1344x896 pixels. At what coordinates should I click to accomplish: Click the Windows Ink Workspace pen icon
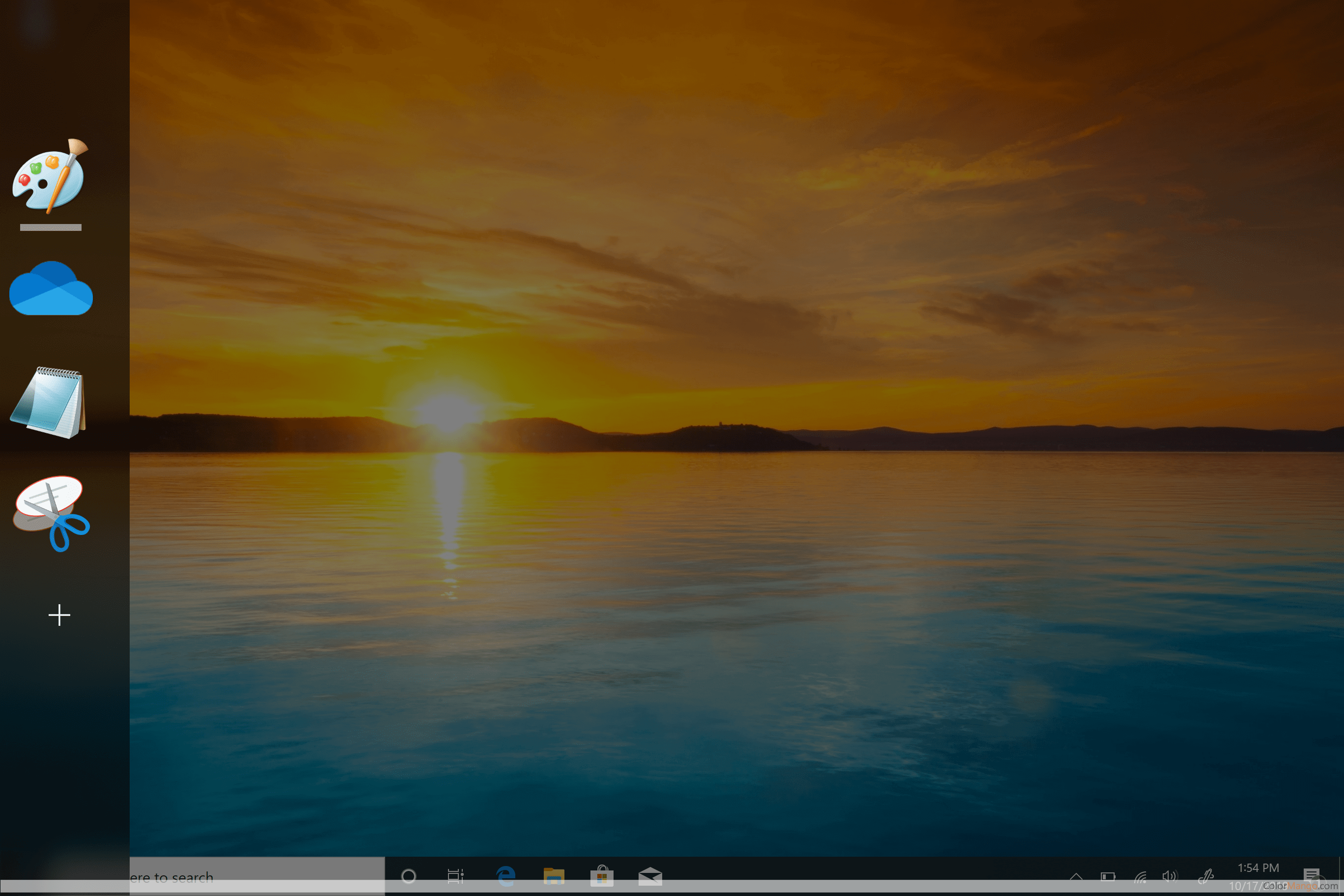1205,876
